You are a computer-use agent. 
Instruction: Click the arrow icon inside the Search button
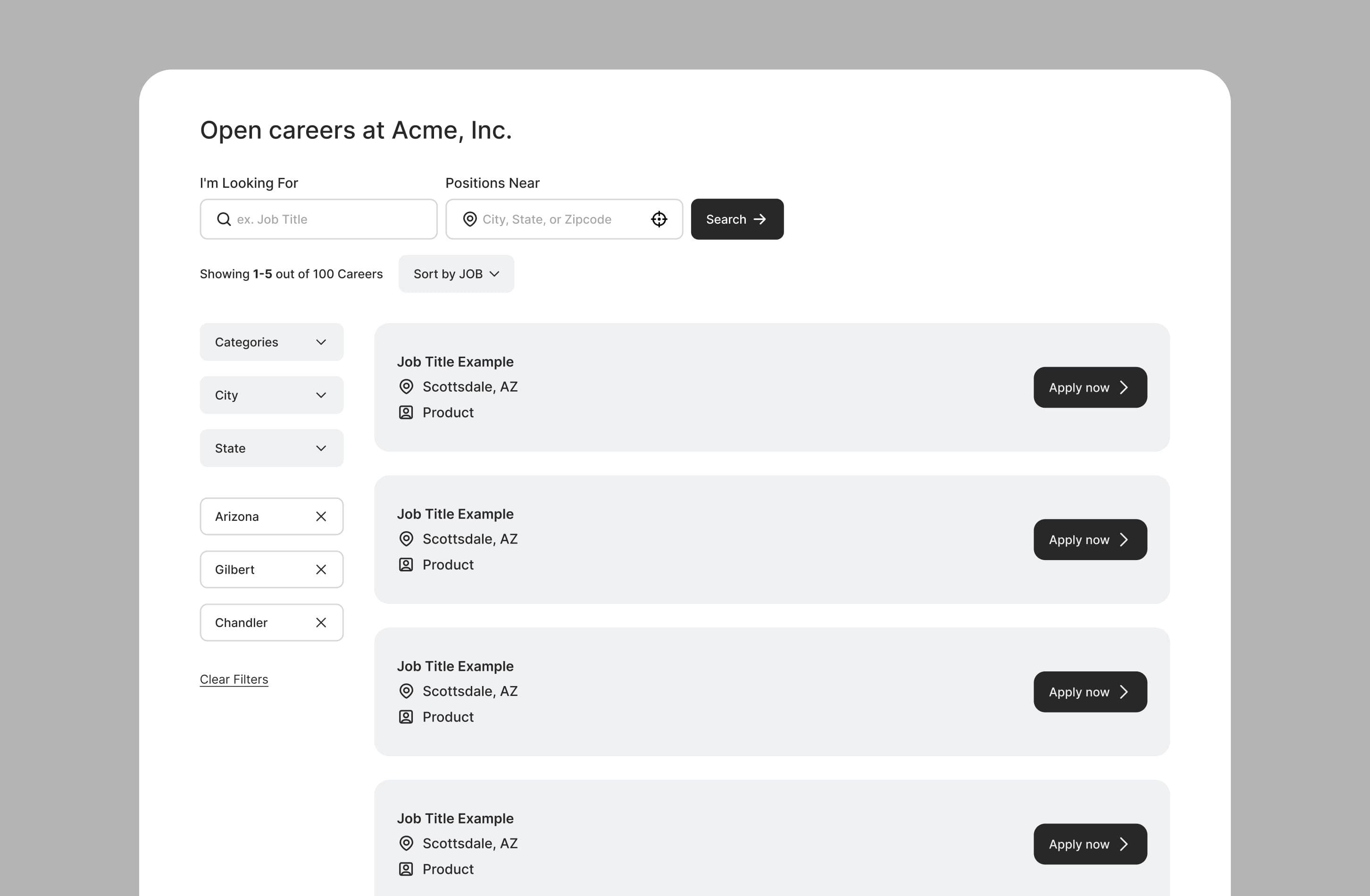[760, 219]
